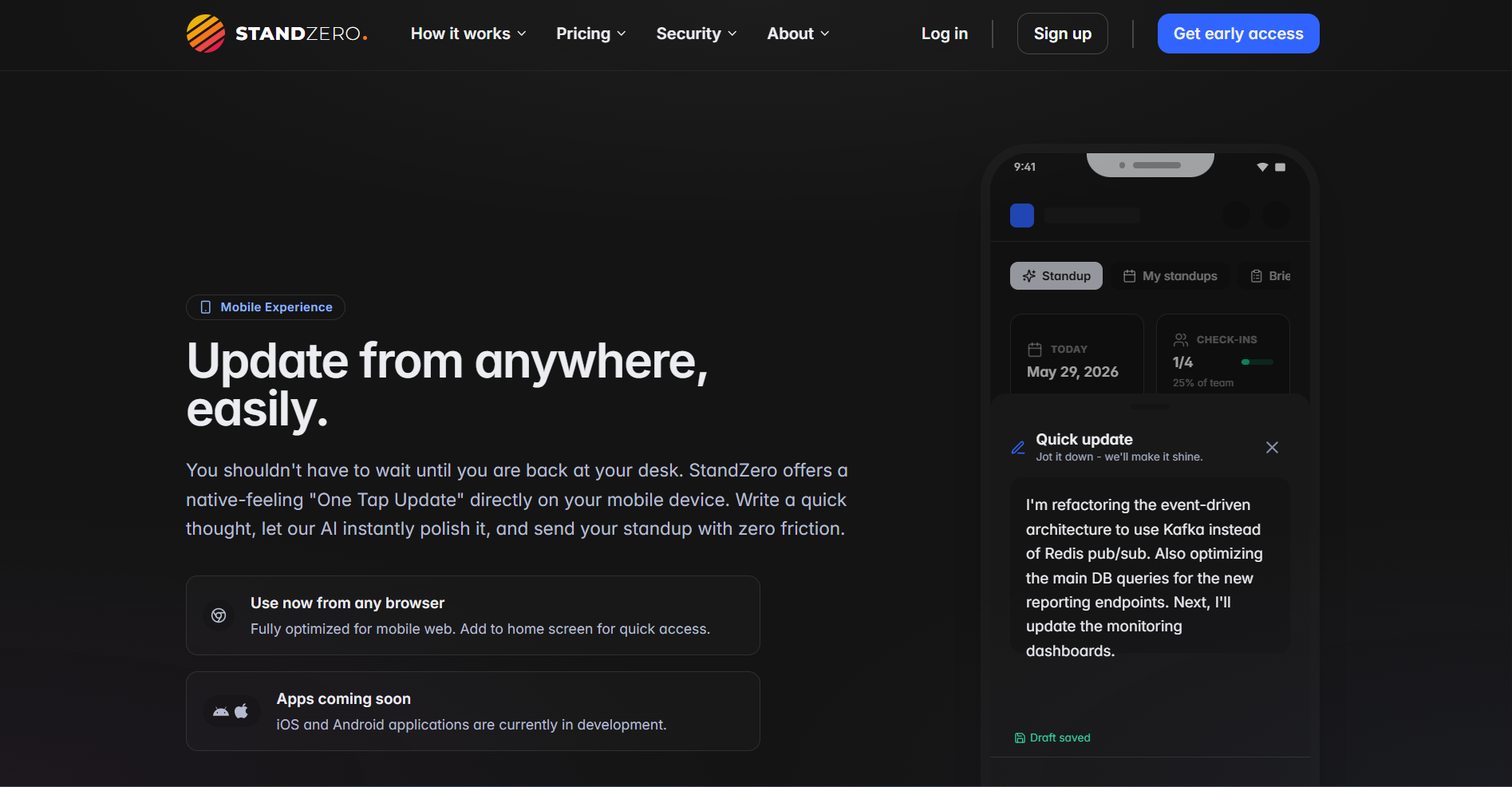1512x787 pixels.
Task: Click the 25% of team label
Action: [1202, 383]
